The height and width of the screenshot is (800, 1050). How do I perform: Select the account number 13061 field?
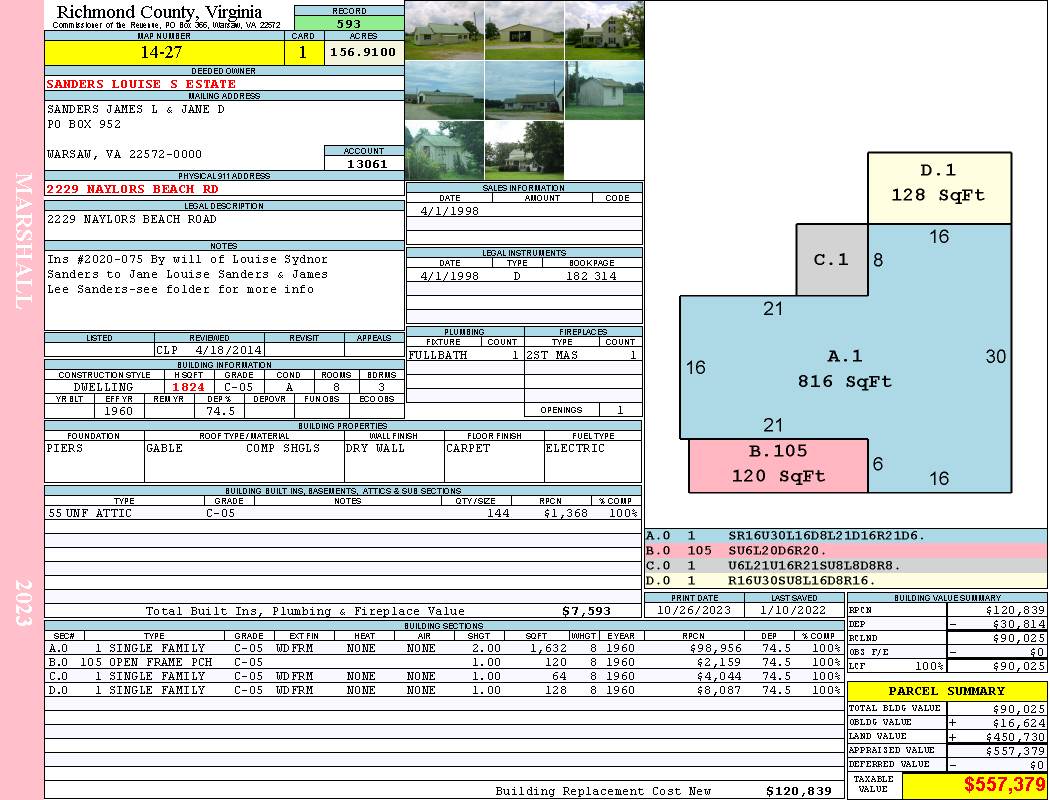pos(365,164)
